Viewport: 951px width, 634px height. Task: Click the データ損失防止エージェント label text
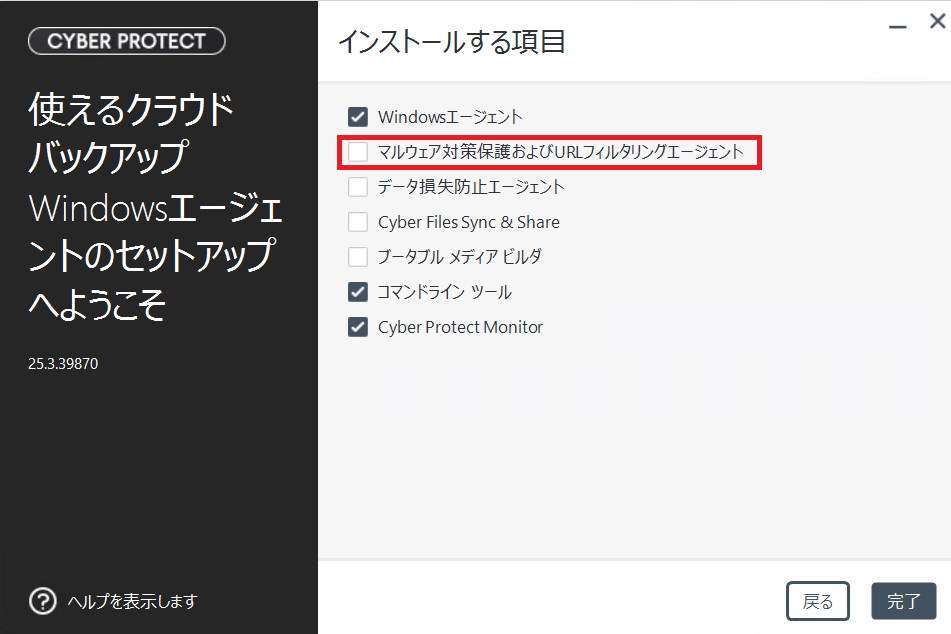coord(471,187)
